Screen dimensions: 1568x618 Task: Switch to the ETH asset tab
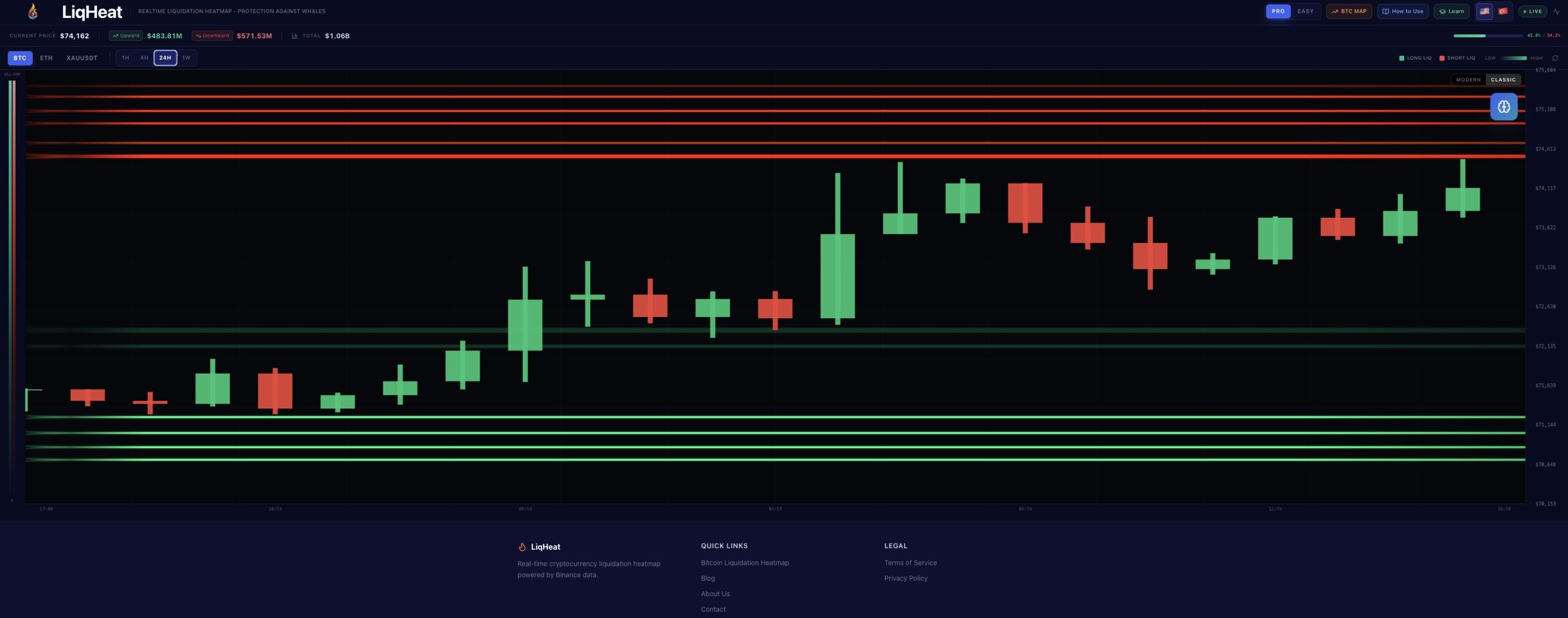[x=46, y=58]
